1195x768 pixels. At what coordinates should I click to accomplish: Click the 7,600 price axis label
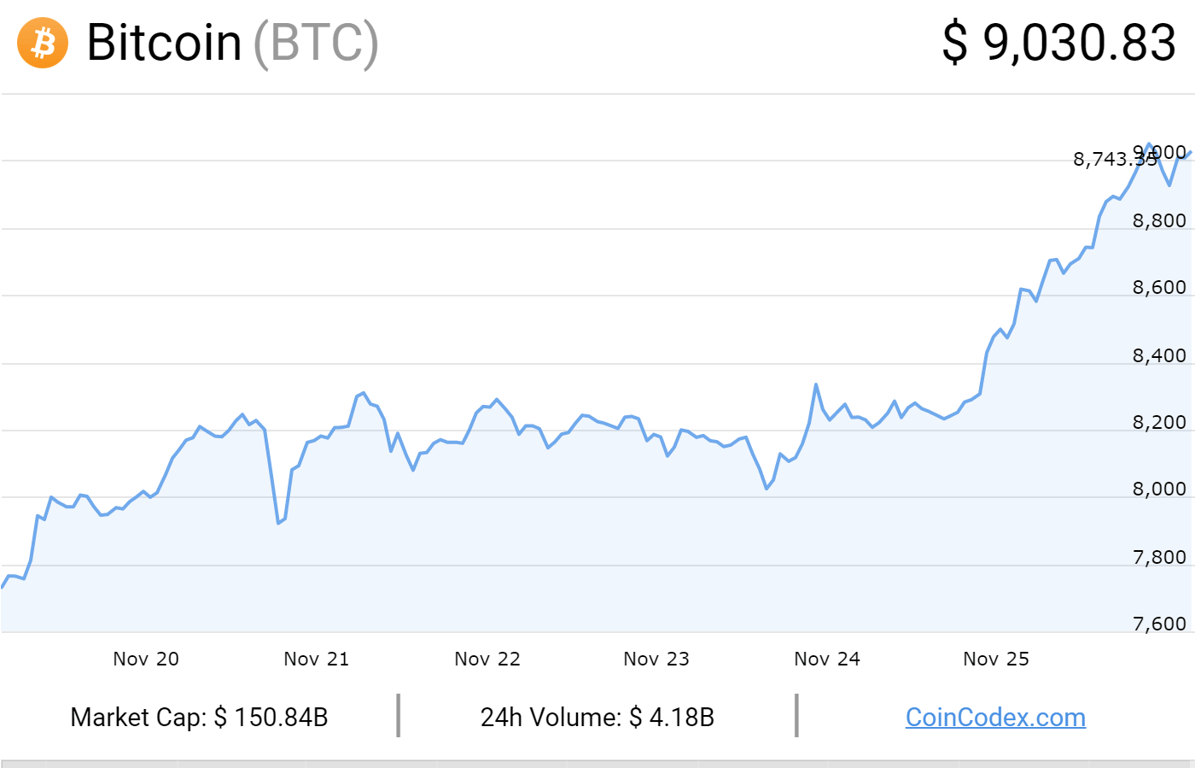coord(1159,624)
